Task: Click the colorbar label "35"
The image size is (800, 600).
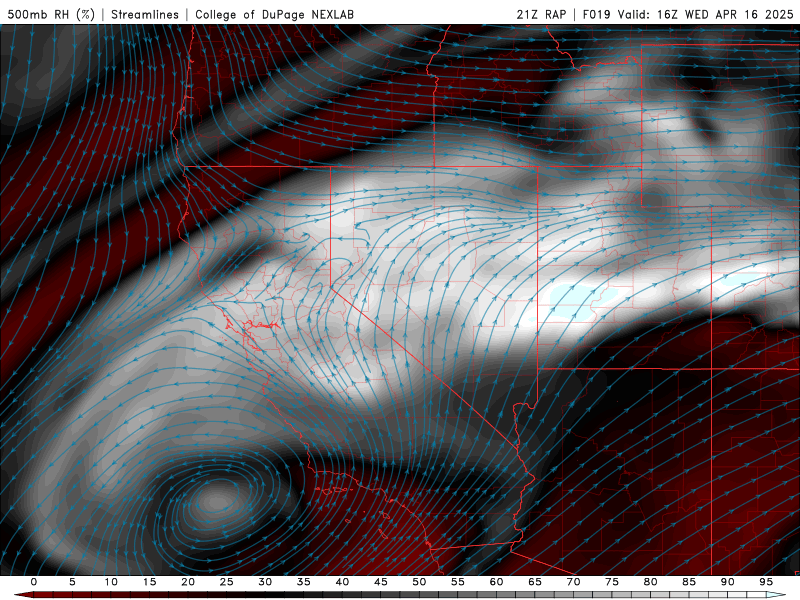Action: click(x=304, y=582)
